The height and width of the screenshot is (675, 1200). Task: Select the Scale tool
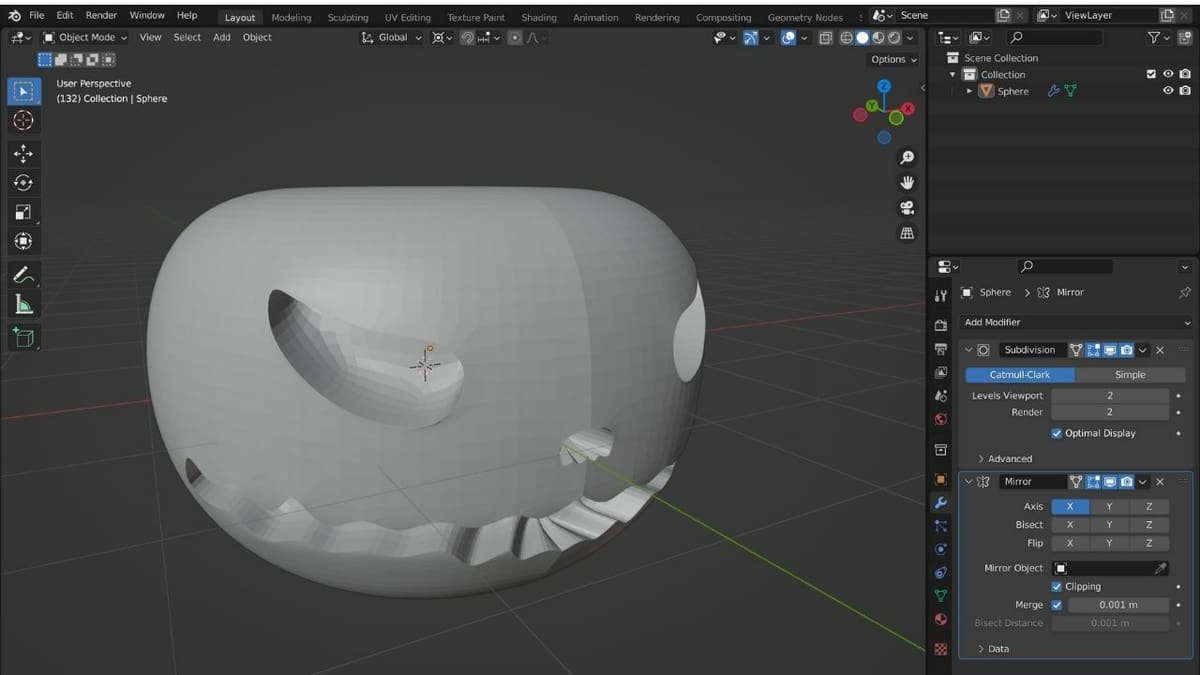tap(24, 212)
